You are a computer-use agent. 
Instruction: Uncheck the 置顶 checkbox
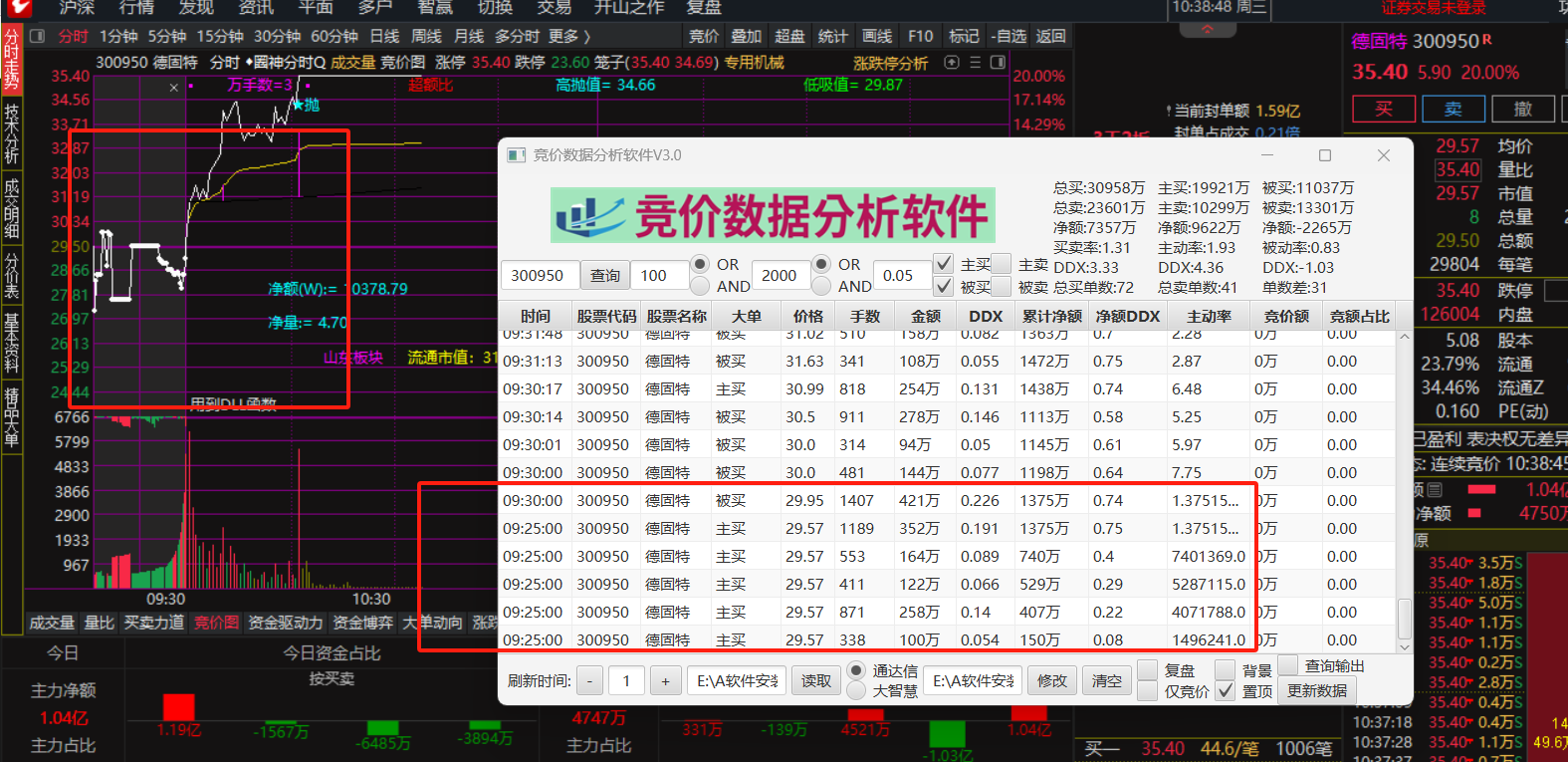[x=1226, y=690]
